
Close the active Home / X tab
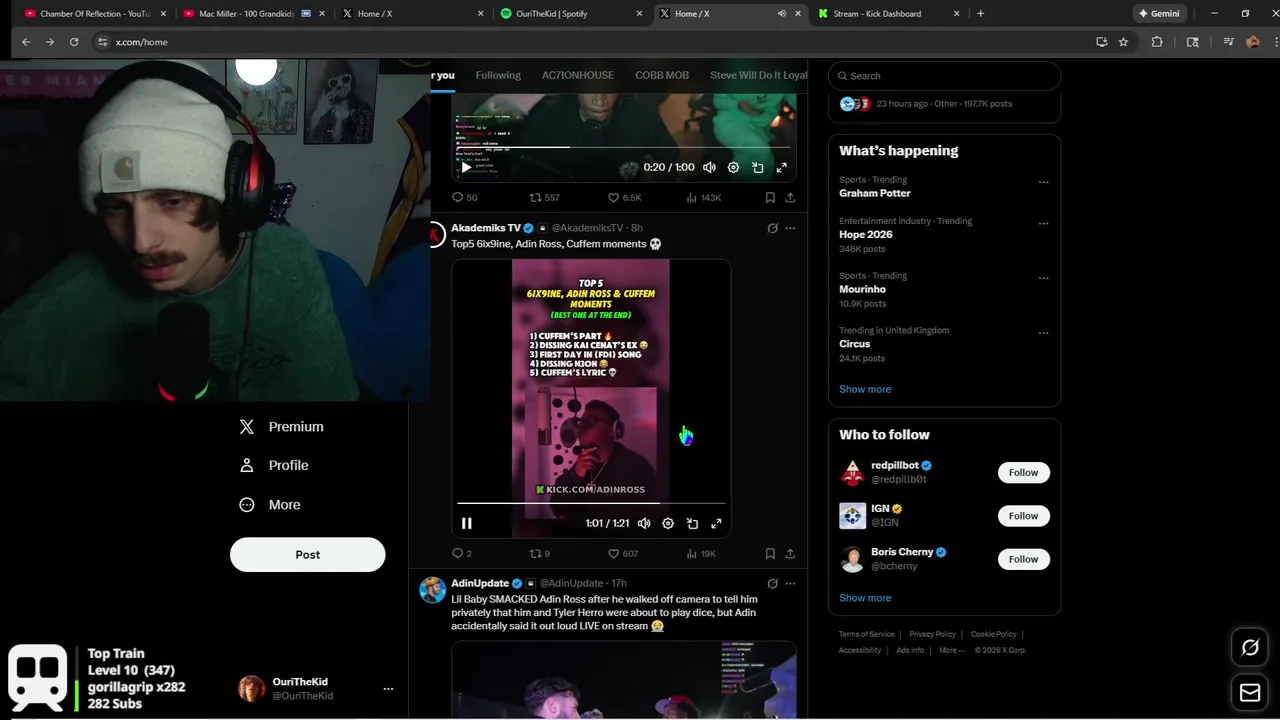click(x=798, y=14)
